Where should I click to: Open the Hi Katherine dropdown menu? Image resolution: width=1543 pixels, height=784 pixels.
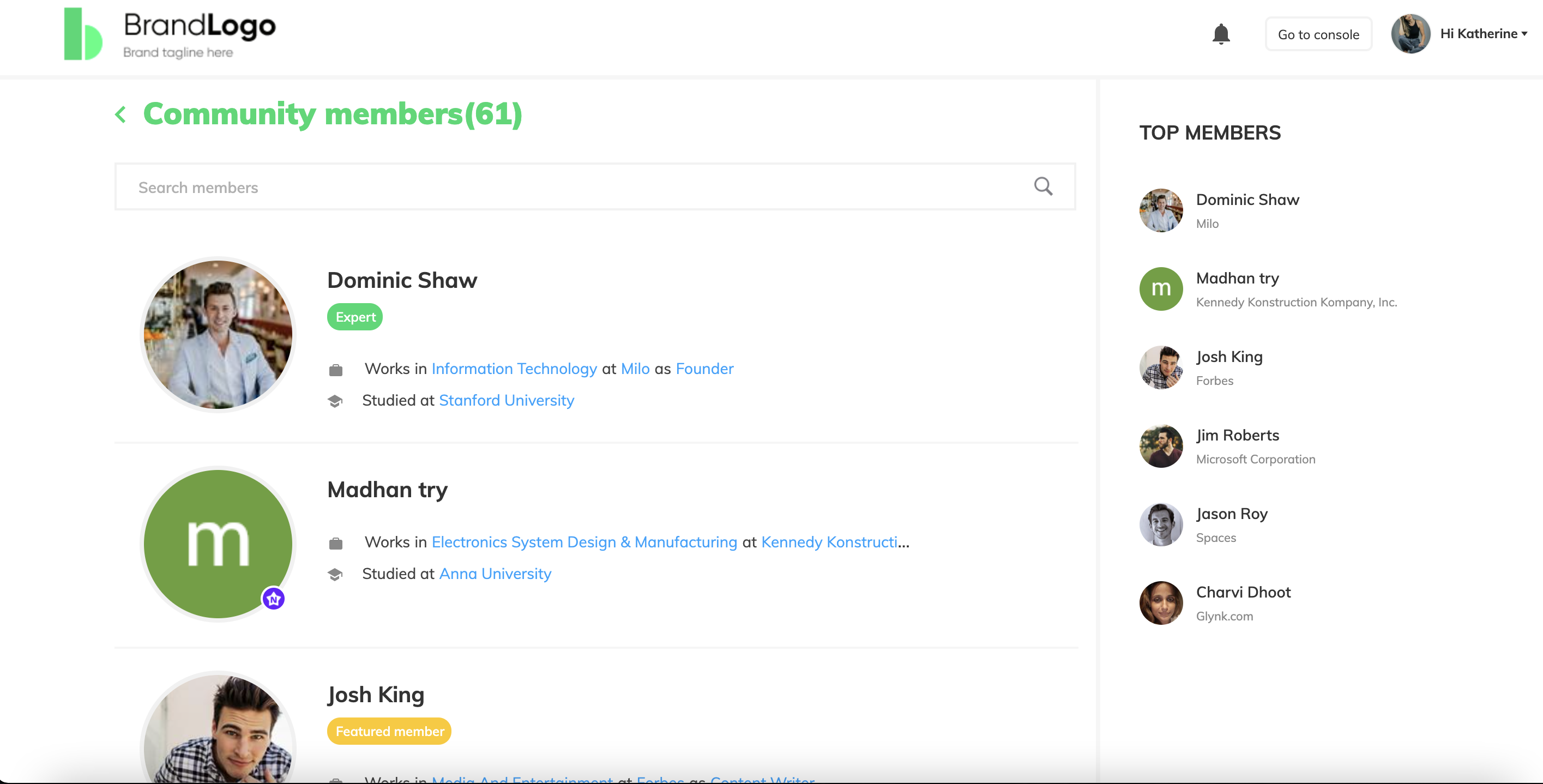point(1484,34)
